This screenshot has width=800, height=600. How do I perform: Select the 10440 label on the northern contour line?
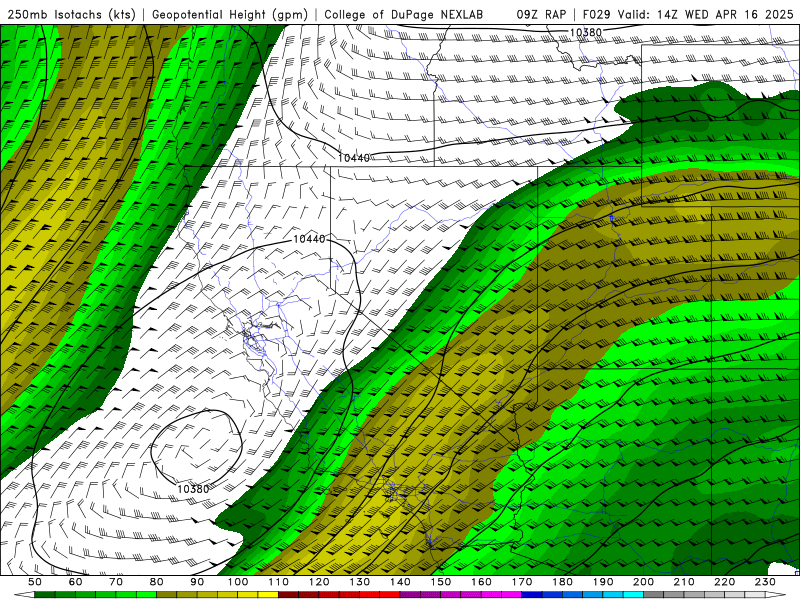(x=354, y=158)
